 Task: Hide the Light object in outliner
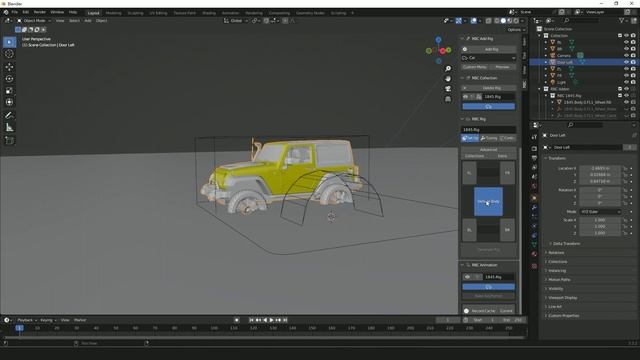tap(626, 82)
